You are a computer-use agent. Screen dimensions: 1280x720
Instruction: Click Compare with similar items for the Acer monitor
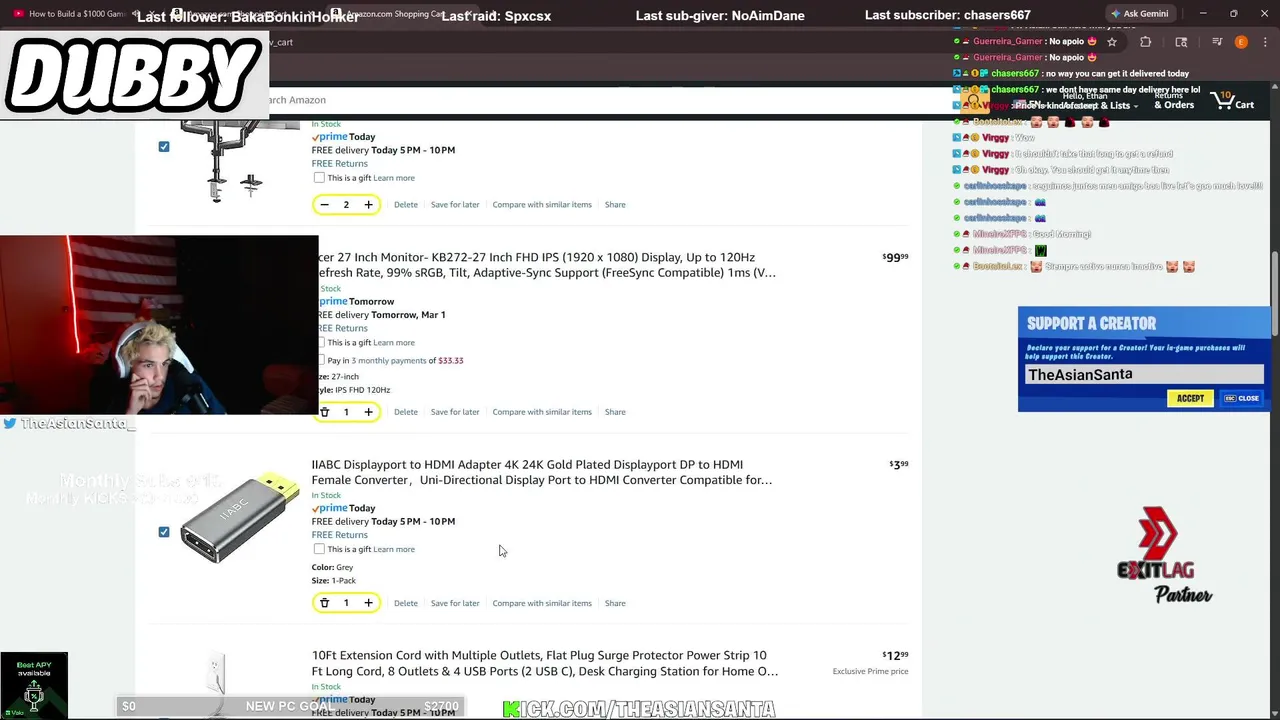coord(542,412)
